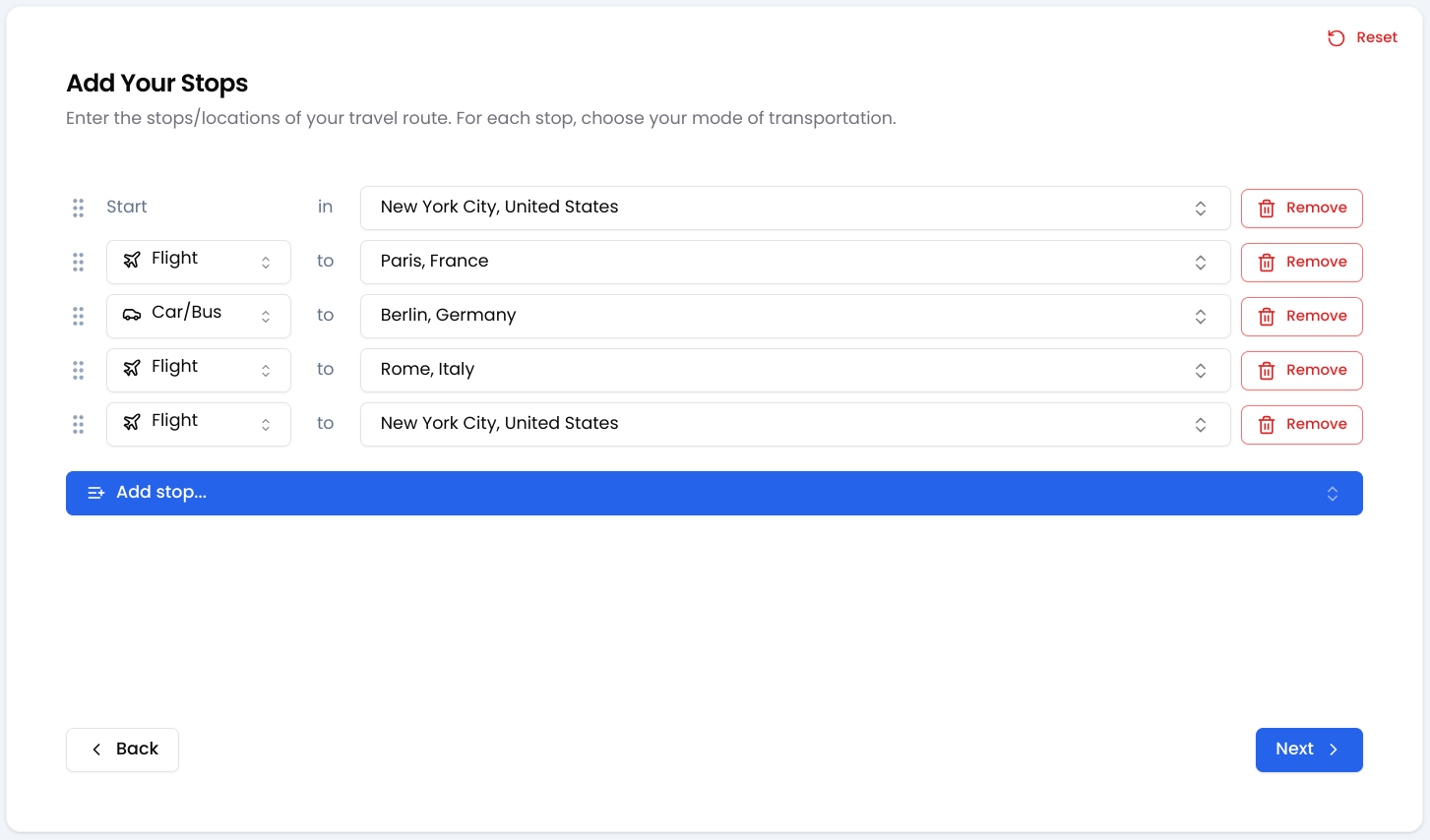Viewport: 1430px width, 840px height.
Task: Click the car icon in the Berlin row
Action: coord(132,314)
